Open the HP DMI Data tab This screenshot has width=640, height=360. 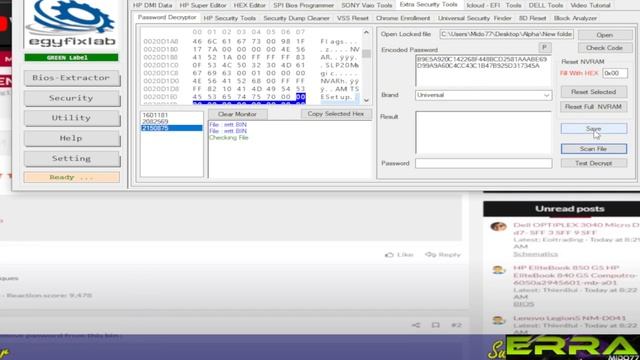(x=152, y=5)
